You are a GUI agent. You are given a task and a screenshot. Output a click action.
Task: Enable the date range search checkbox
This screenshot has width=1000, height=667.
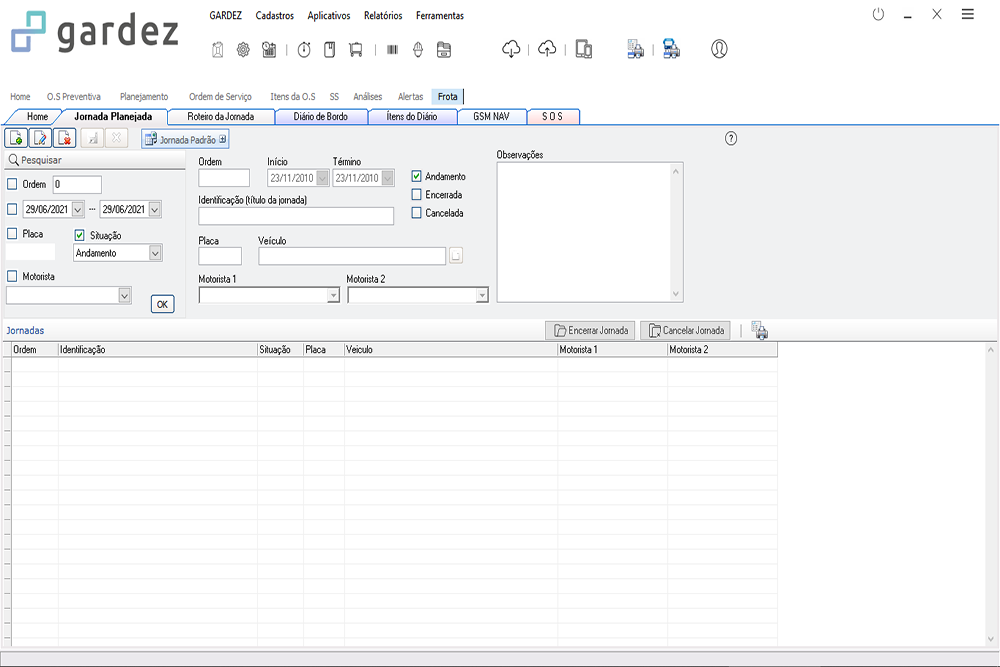[x=12, y=209]
